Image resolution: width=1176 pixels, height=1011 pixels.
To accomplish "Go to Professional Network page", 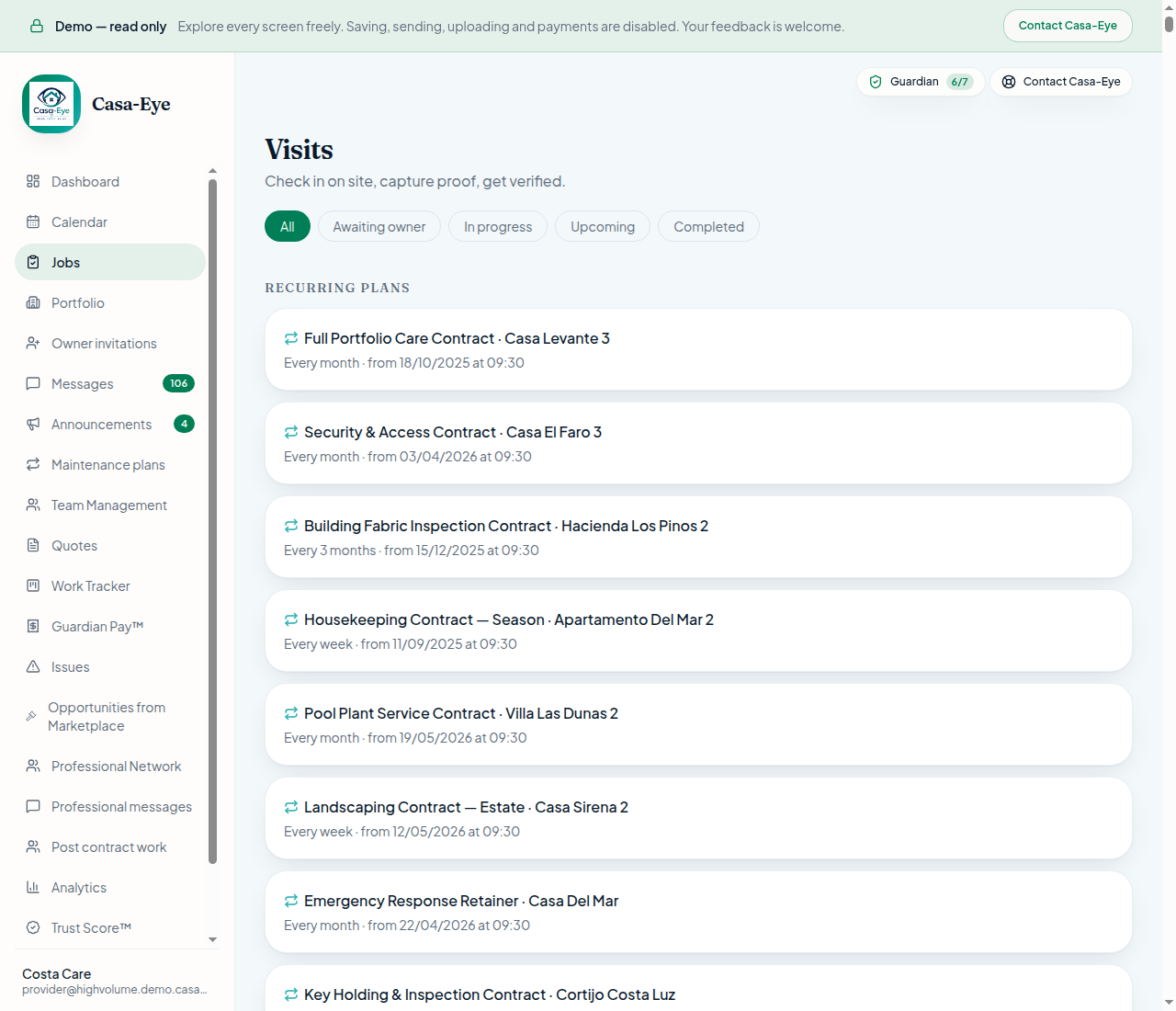I will pyautogui.click(x=110, y=766).
